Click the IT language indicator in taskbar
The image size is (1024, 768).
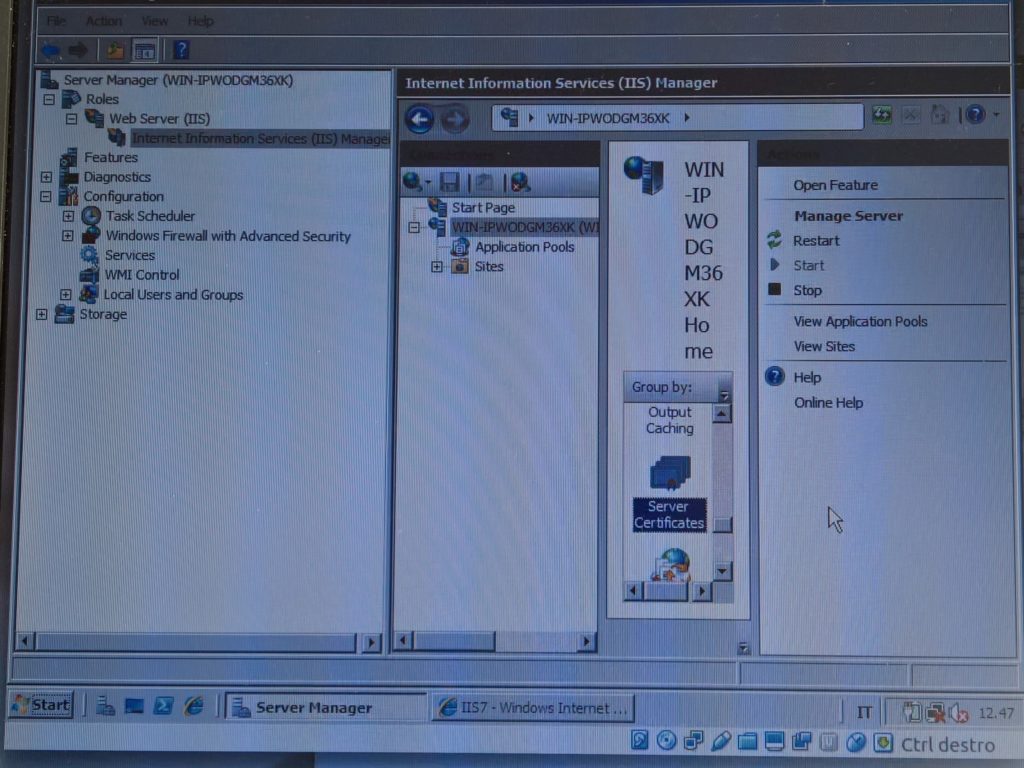tap(864, 712)
